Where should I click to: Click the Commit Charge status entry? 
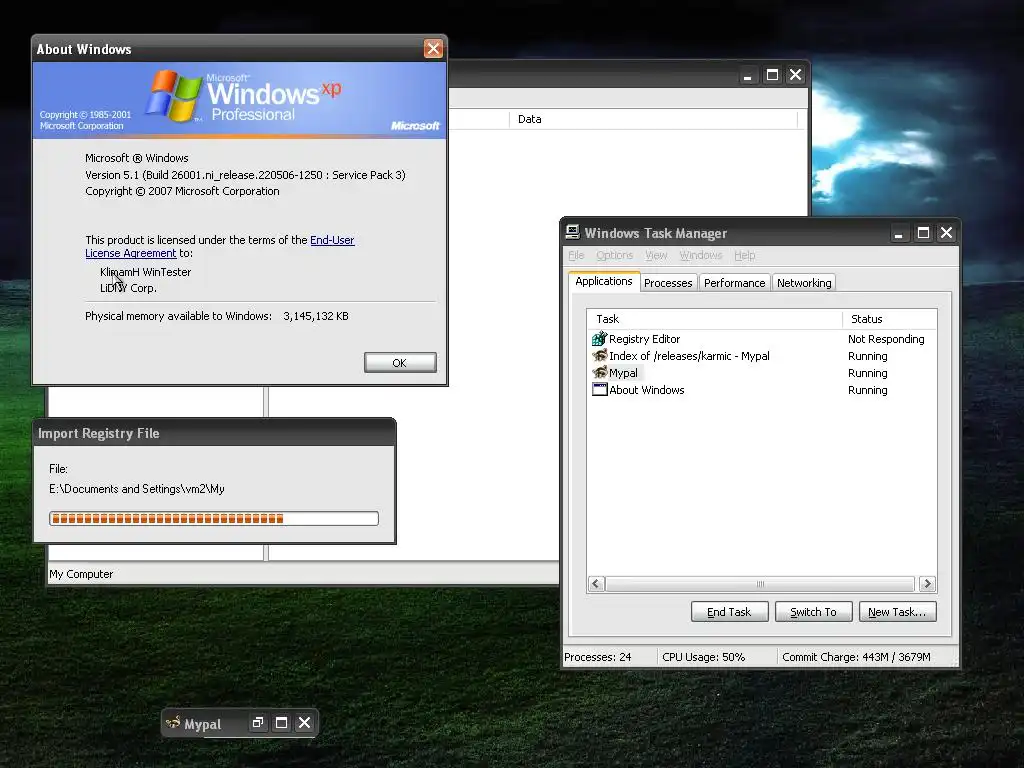point(856,657)
